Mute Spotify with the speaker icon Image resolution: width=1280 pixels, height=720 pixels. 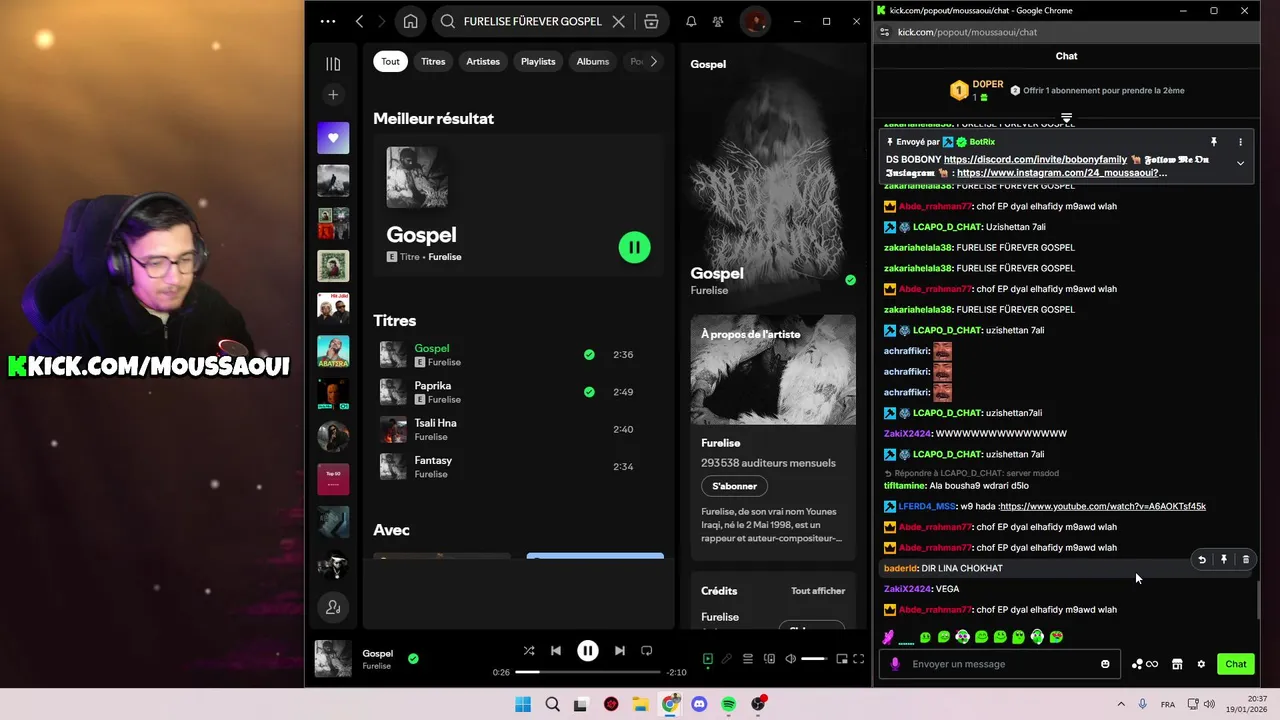point(791,659)
